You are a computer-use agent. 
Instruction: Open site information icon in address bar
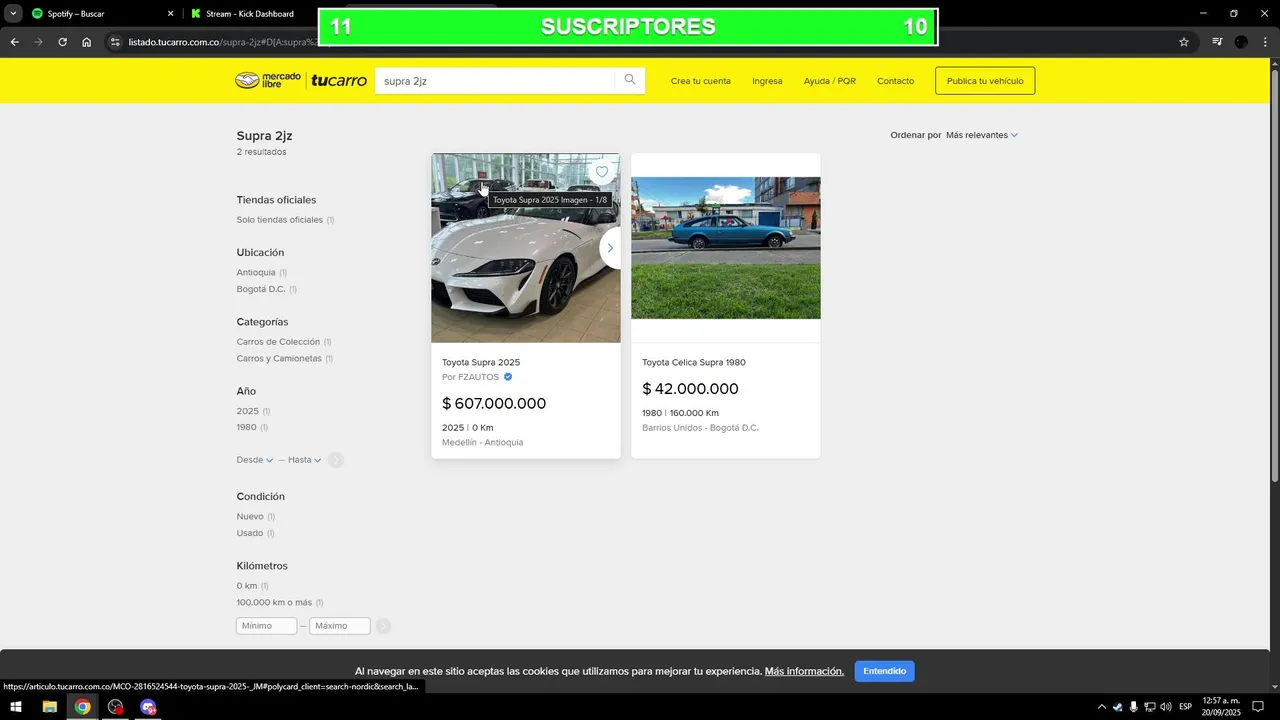point(115,42)
